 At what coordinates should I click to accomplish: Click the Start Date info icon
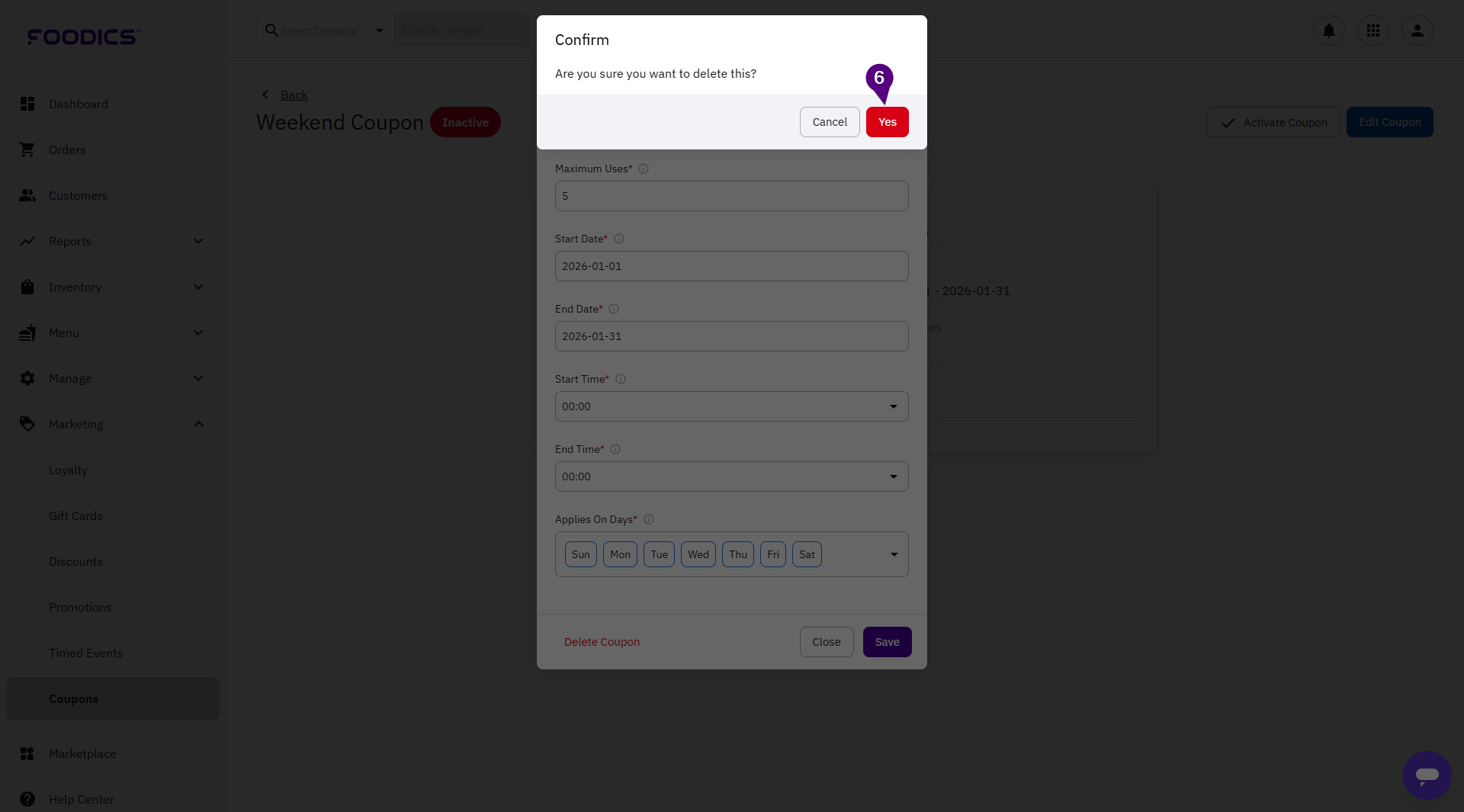[619, 239]
